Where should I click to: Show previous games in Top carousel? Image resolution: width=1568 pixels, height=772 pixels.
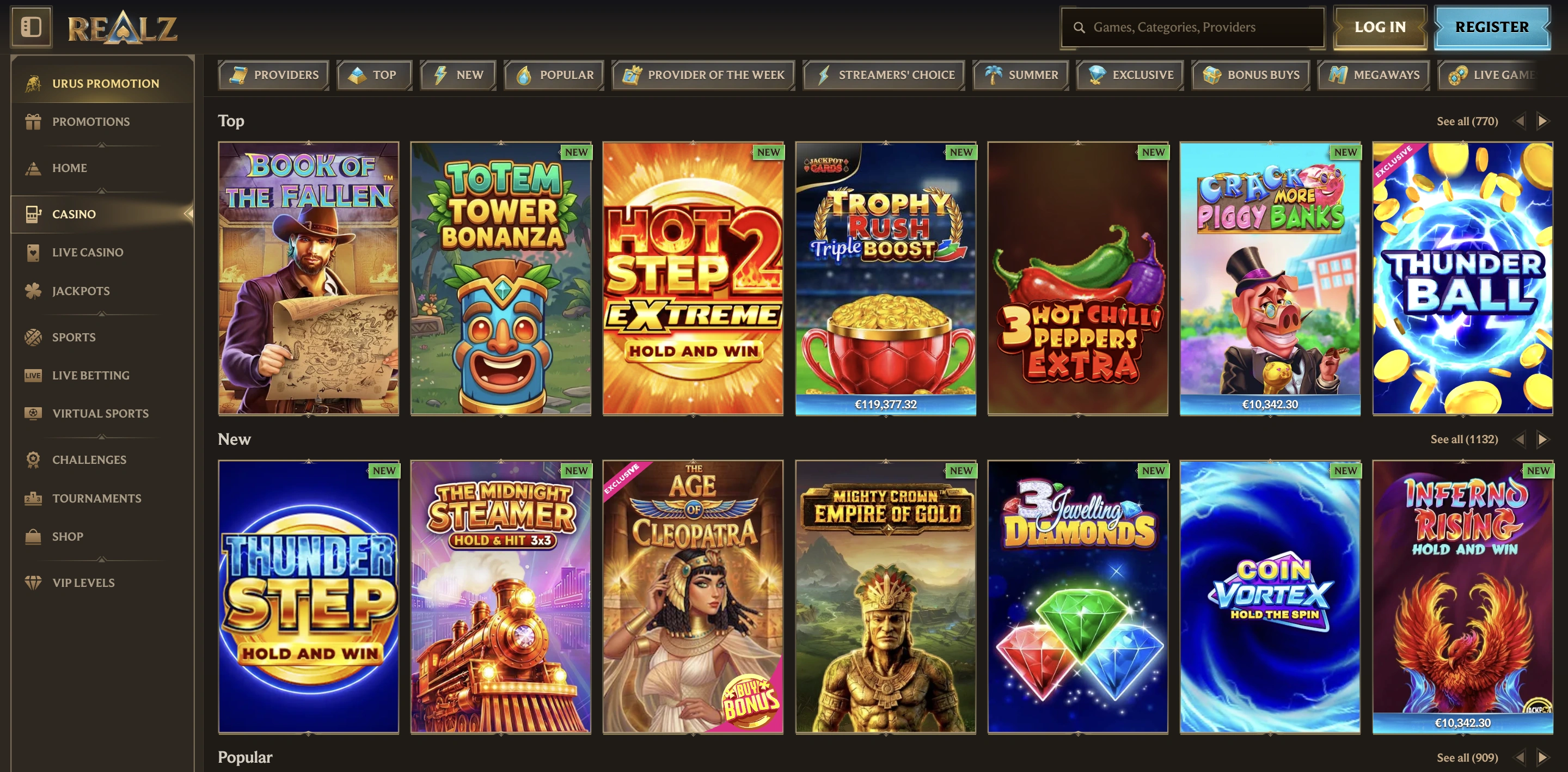pos(1520,121)
